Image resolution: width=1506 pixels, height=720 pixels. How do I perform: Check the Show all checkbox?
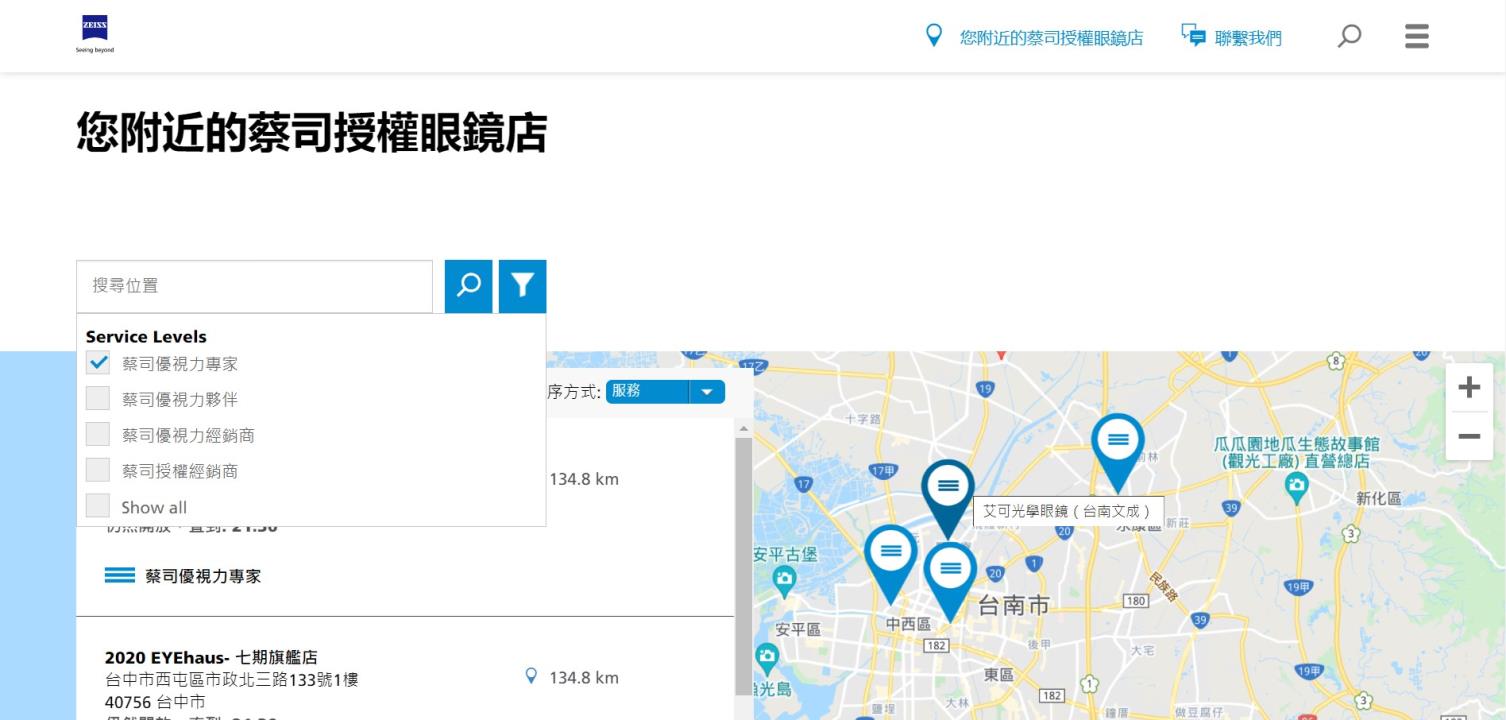(x=98, y=506)
